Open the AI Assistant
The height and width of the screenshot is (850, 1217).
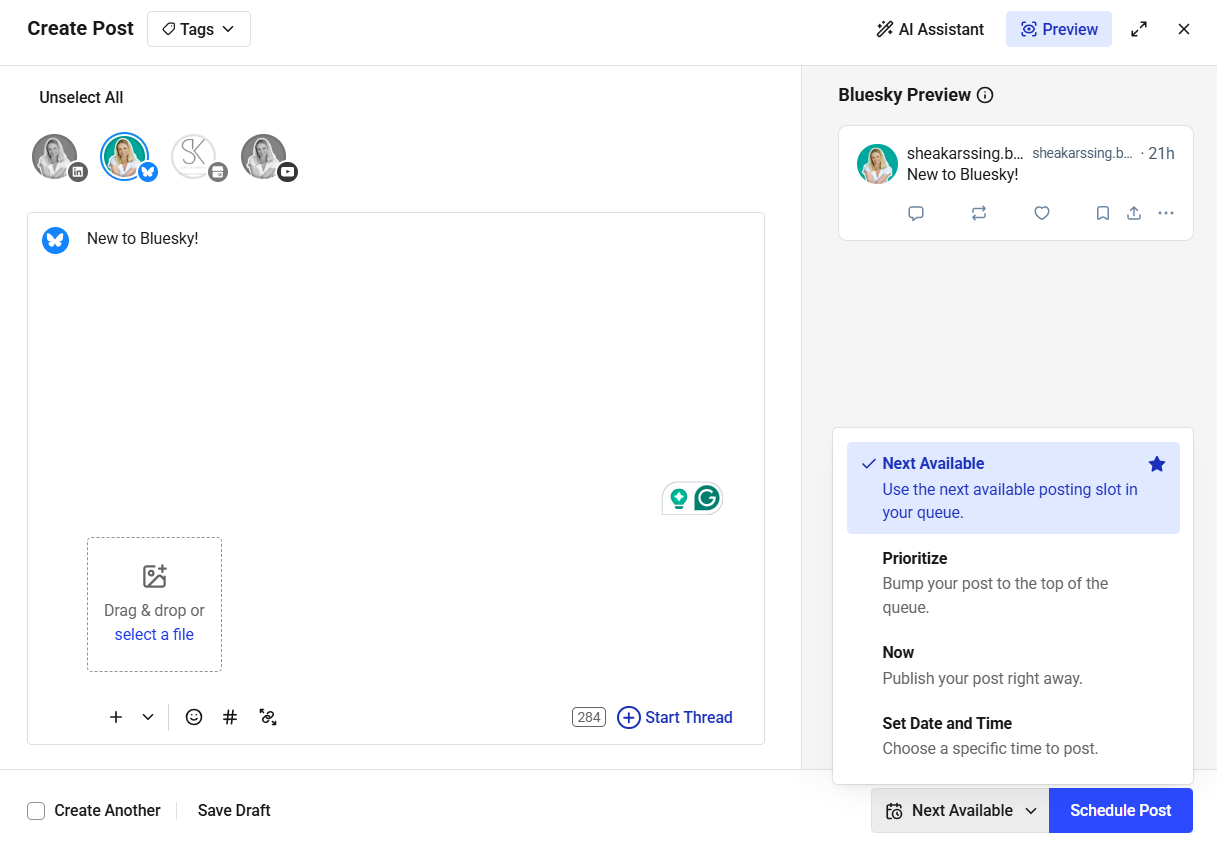tap(929, 29)
